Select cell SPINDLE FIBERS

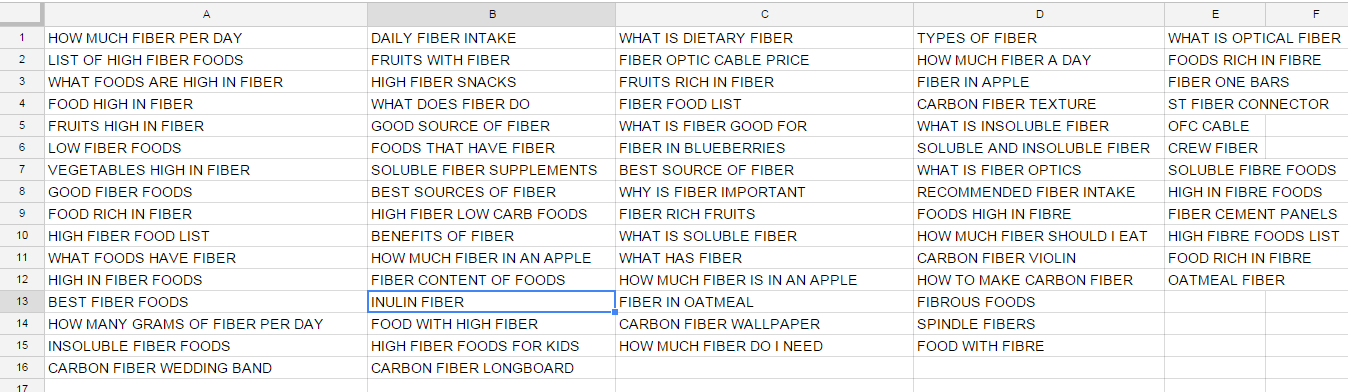[x=1039, y=324]
